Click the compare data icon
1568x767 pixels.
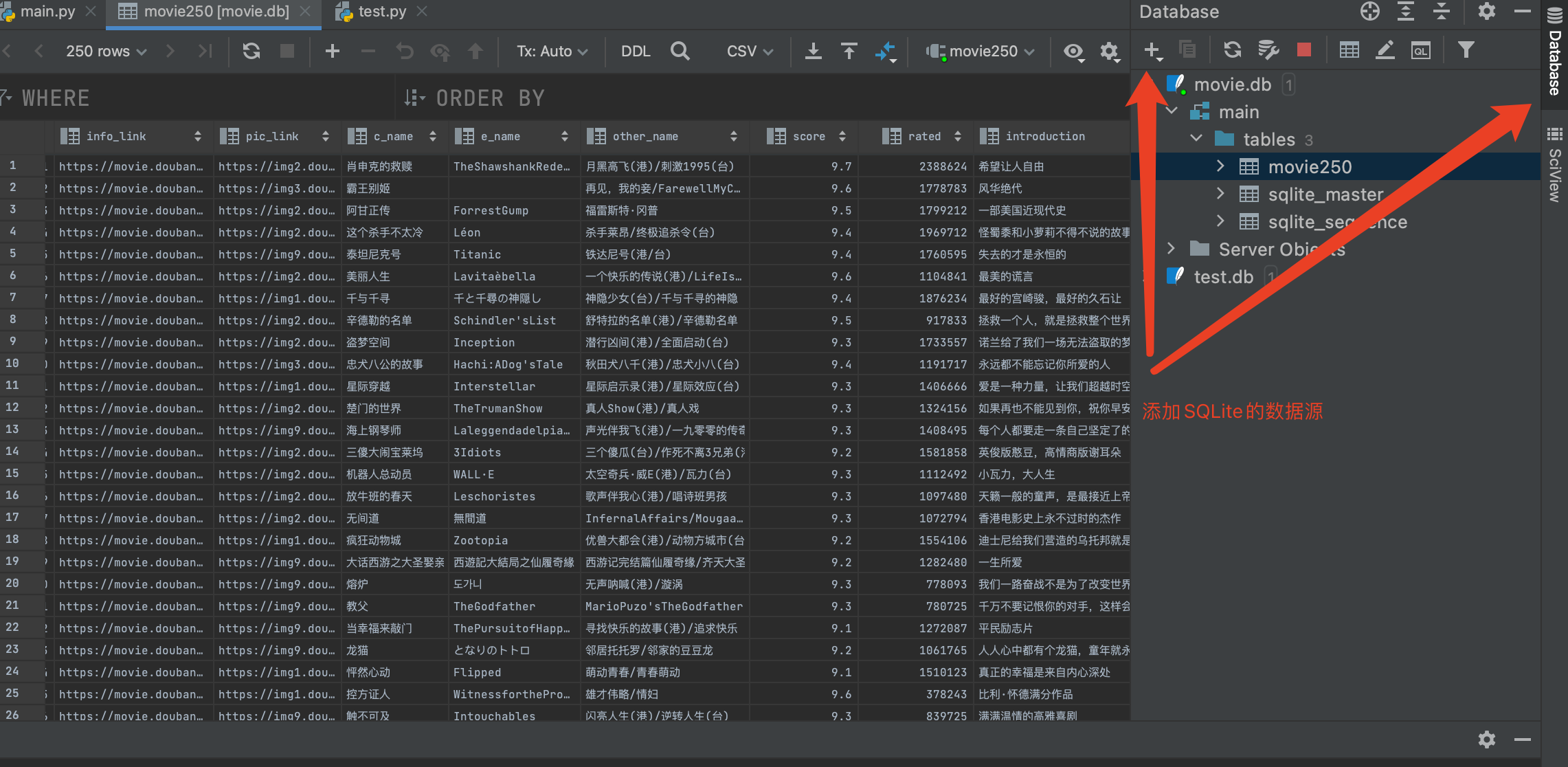point(886,51)
